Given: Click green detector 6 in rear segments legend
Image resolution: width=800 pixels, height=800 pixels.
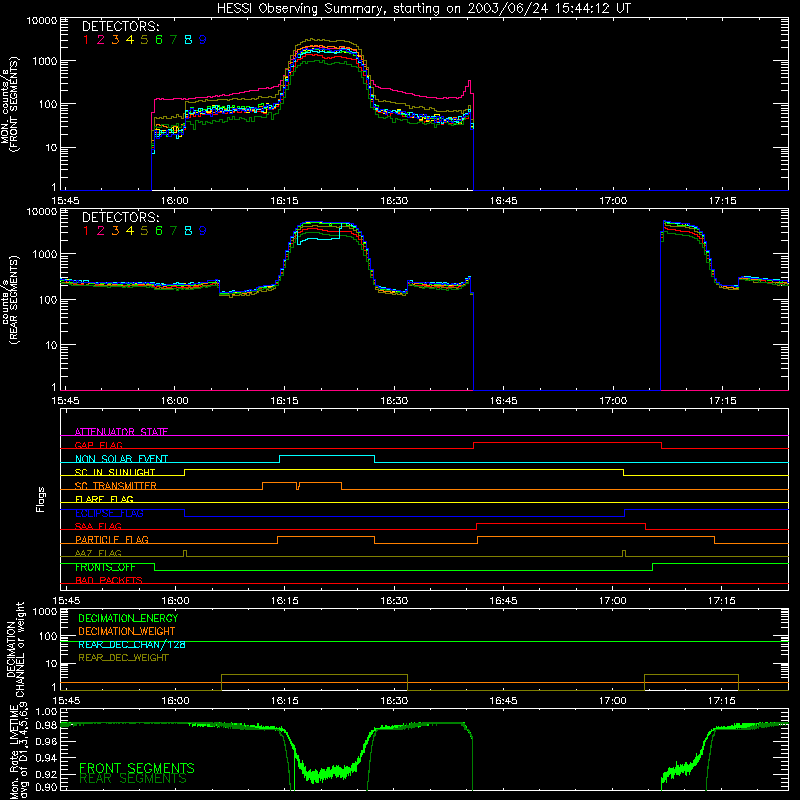Looking at the screenshot, I should pos(159,231).
